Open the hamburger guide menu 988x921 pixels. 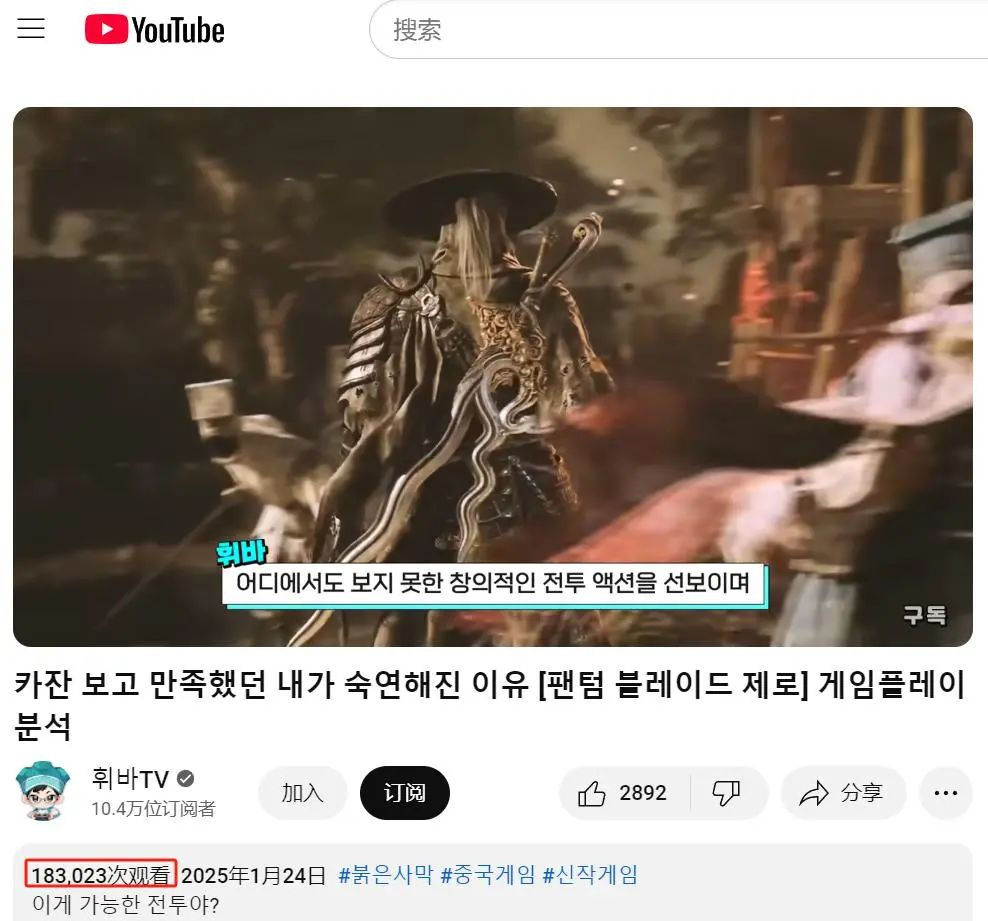[x=31, y=29]
